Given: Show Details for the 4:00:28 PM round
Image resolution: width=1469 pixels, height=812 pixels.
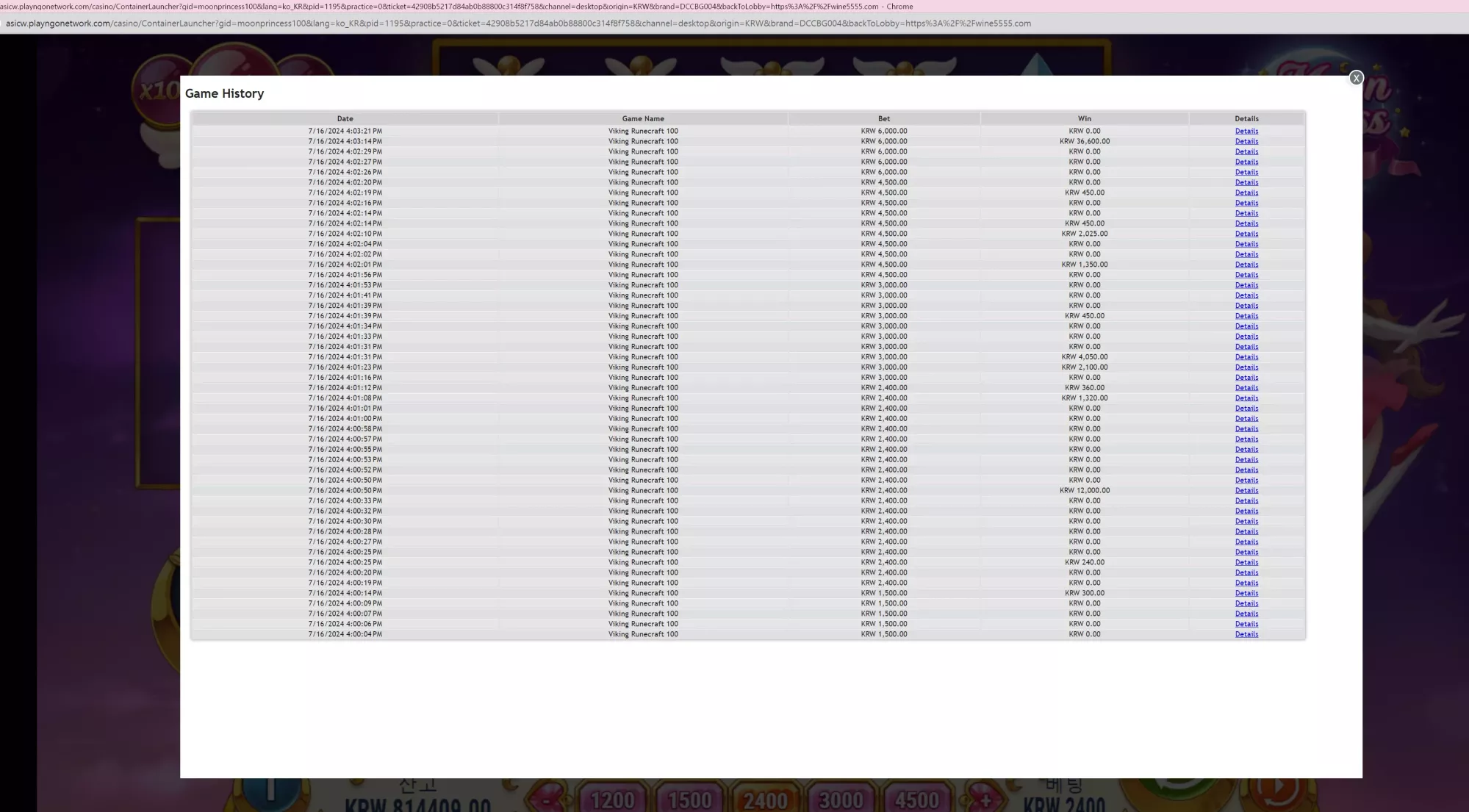Looking at the screenshot, I should point(1246,532).
